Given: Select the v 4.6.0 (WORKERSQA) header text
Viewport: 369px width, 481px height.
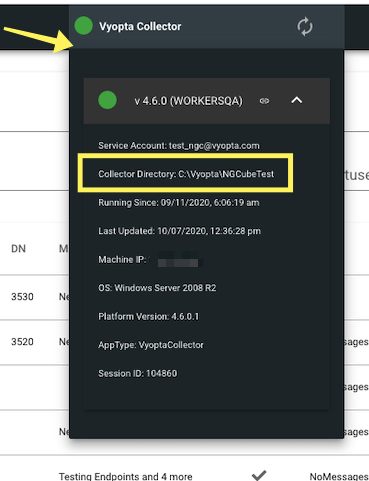Looking at the screenshot, I should tap(188, 101).
